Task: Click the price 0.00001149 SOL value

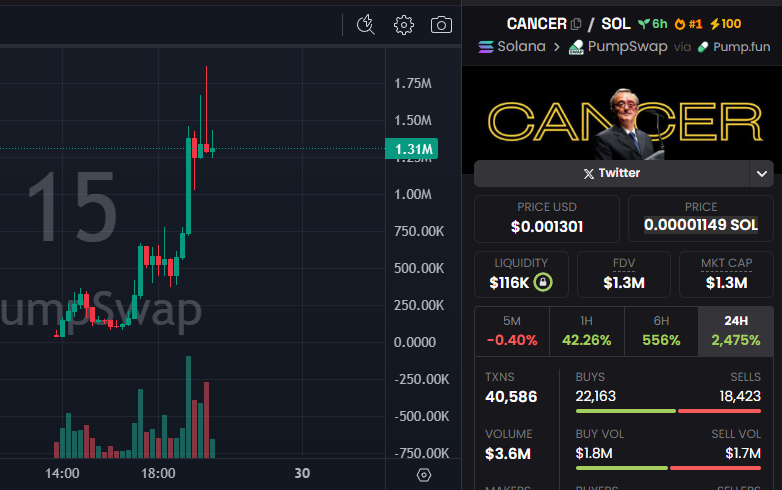Action: 701,225
